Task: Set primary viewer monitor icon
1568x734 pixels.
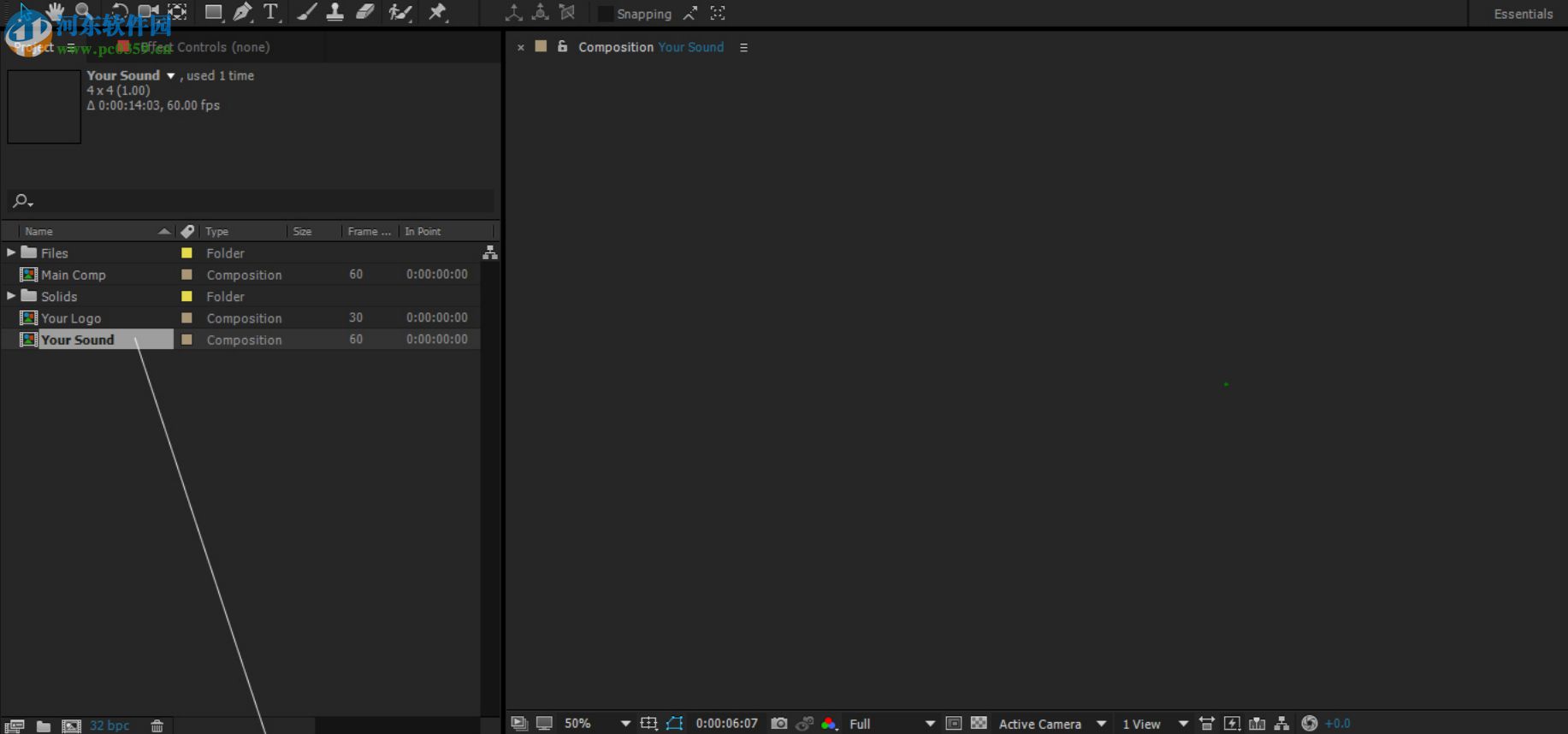Action: [x=544, y=724]
